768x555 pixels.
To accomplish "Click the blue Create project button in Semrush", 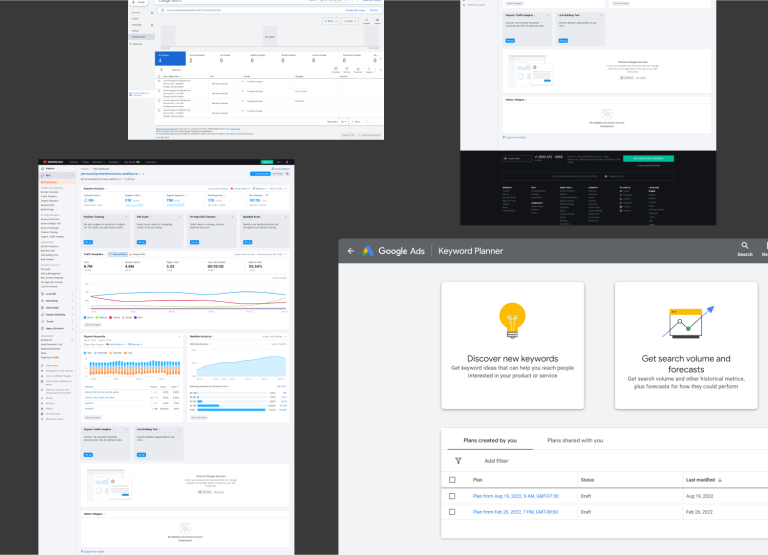I will 260,173.
